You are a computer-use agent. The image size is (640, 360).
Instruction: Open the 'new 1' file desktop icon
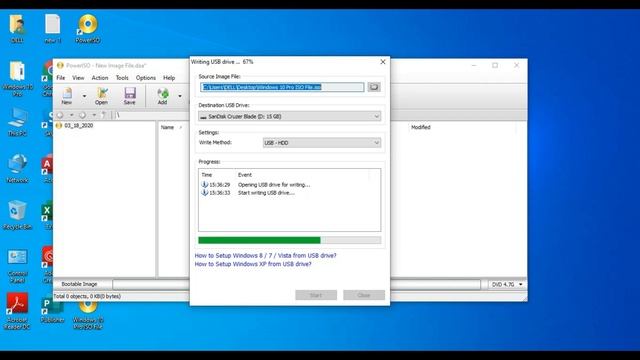coord(53,29)
